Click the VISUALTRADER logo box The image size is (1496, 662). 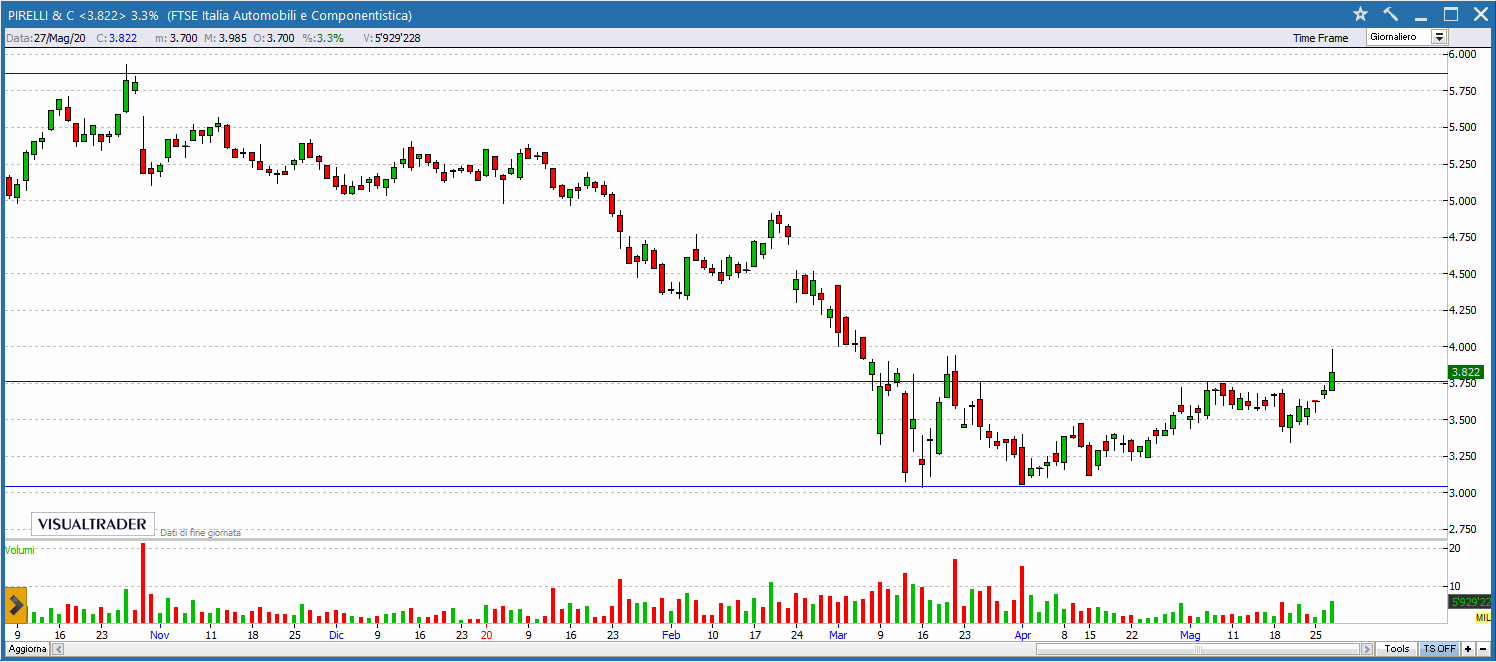(x=93, y=524)
